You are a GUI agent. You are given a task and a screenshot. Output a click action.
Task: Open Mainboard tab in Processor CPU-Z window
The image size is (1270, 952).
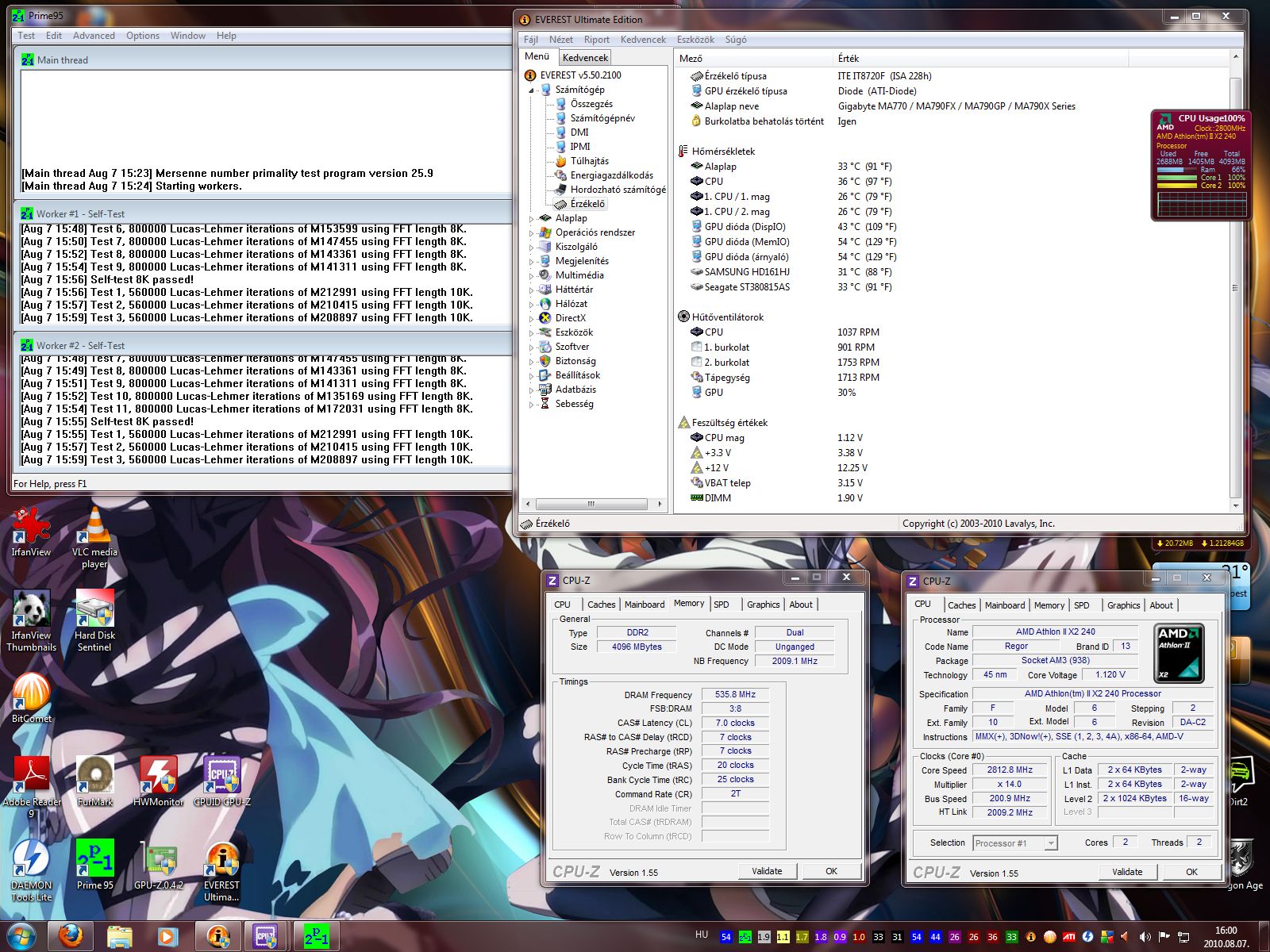click(1005, 605)
